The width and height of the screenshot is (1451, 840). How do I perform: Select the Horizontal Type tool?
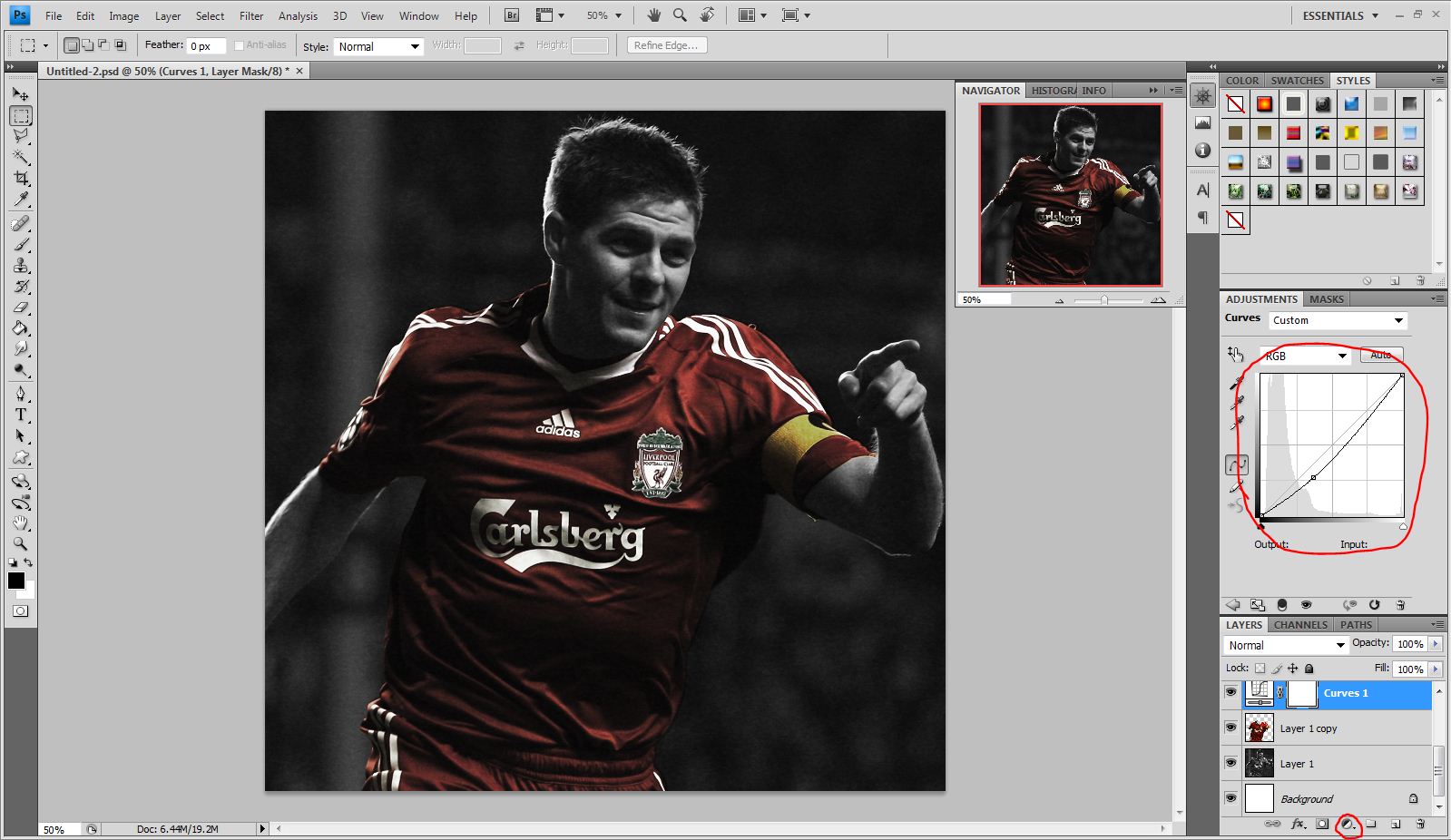coord(20,415)
